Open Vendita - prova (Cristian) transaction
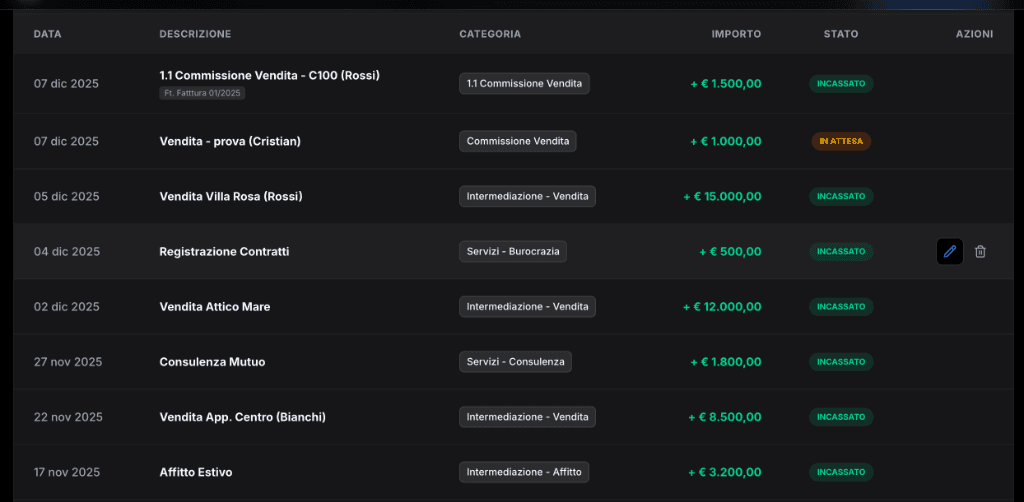The height and width of the screenshot is (502, 1024). pos(230,141)
